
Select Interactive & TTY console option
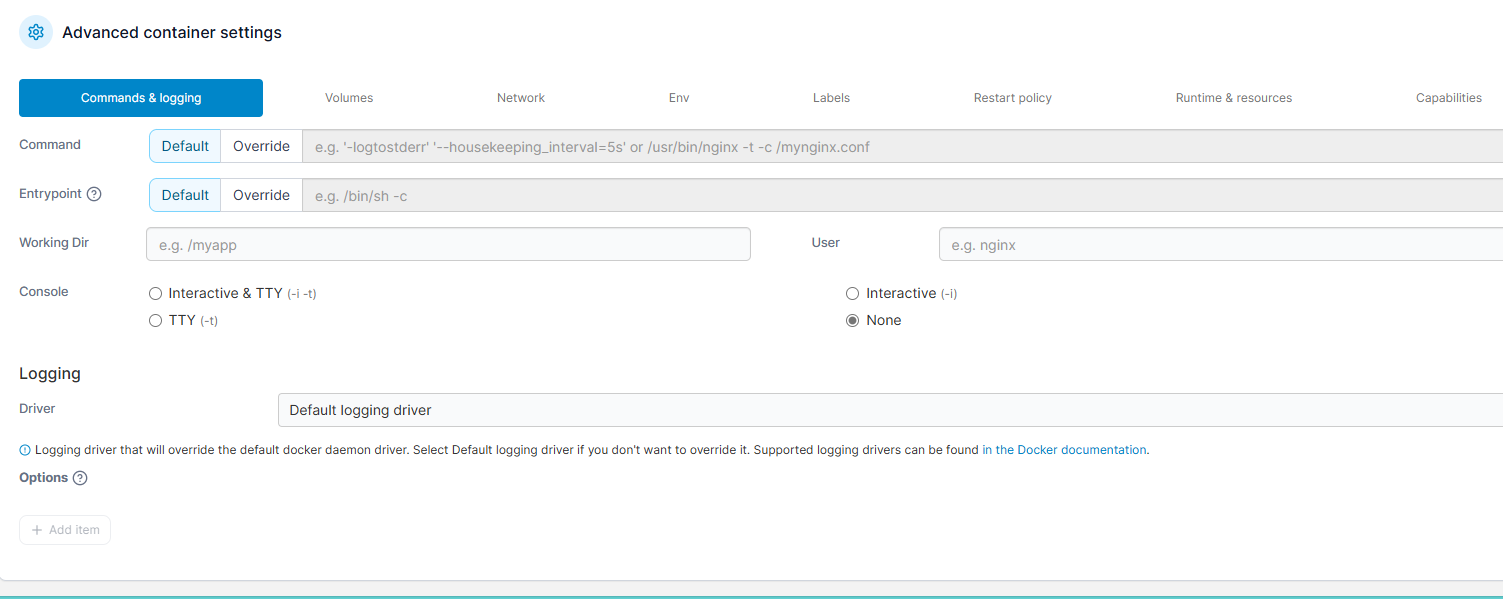155,294
